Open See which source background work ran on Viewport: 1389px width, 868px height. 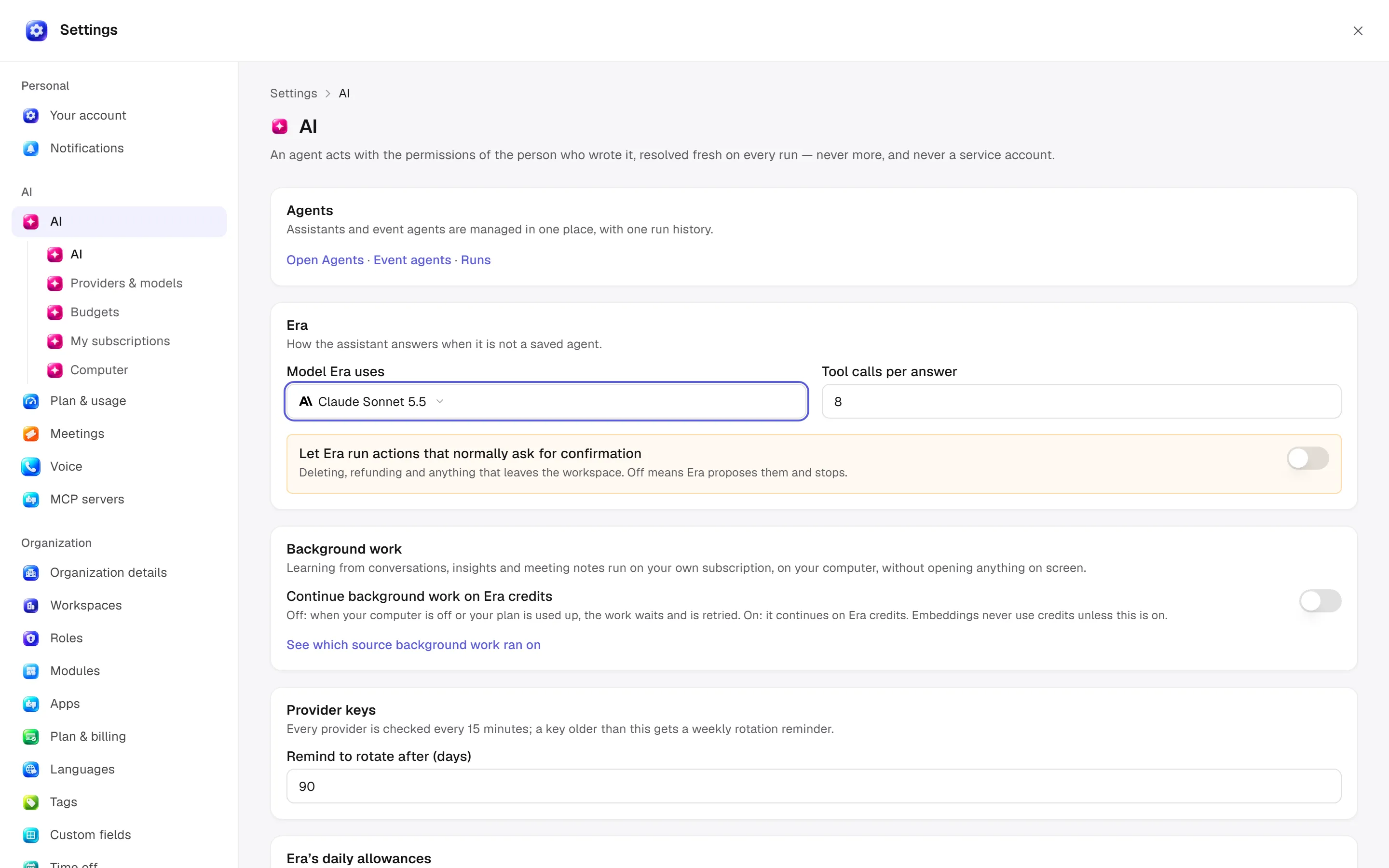click(x=413, y=645)
